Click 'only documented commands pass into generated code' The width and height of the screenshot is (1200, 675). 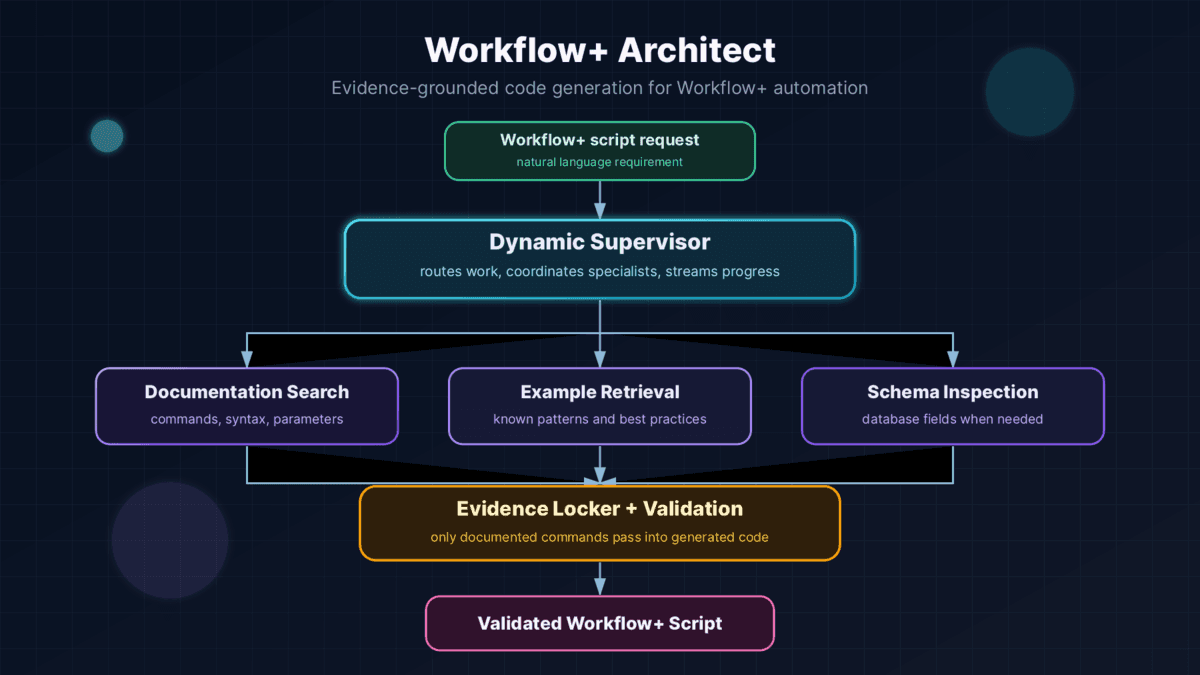(600, 537)
